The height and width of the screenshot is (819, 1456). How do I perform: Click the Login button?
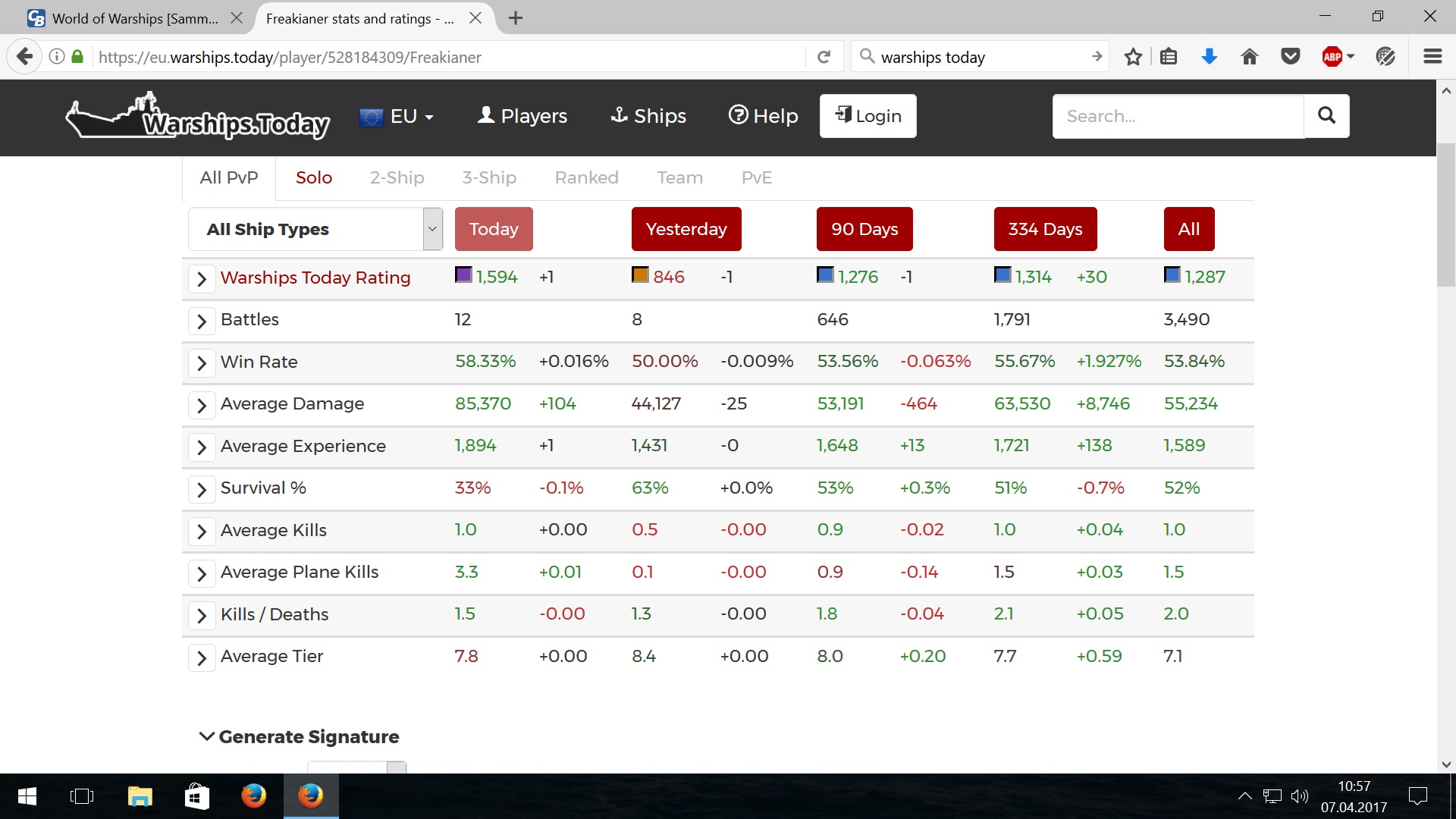pyautogui.click(x=868, y=116)
